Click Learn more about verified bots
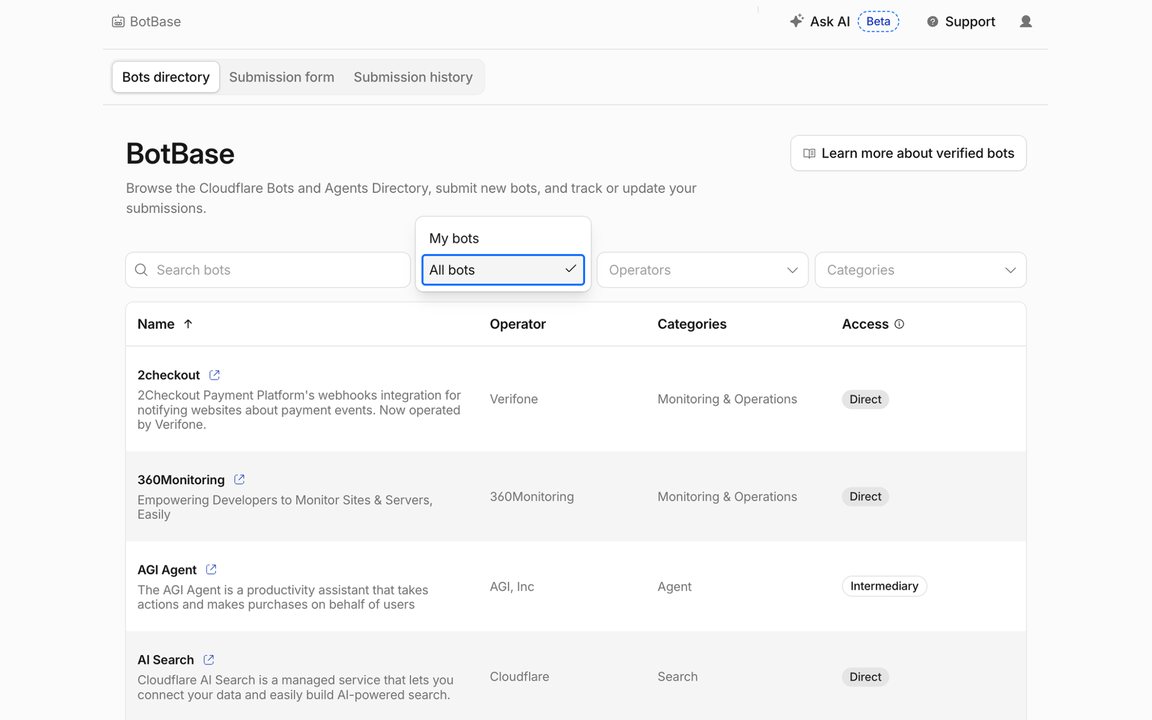The height and width of the screenshot is (720, 1152). click(908, 154)
